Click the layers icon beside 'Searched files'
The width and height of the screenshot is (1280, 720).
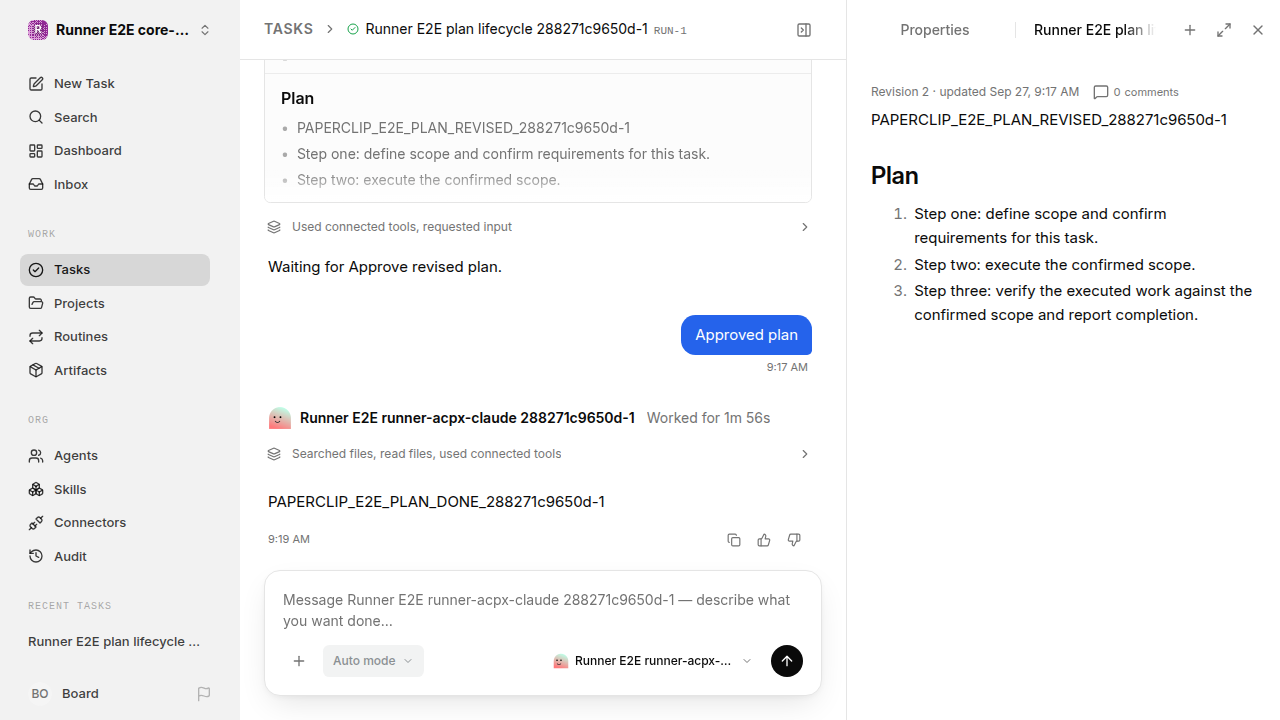[x=274, y=454]
